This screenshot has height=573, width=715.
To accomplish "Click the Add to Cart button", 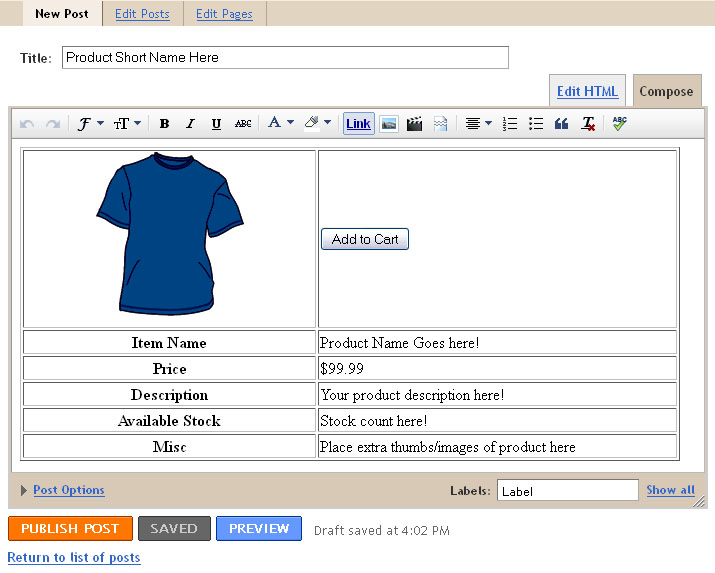I will click(365, 239).
